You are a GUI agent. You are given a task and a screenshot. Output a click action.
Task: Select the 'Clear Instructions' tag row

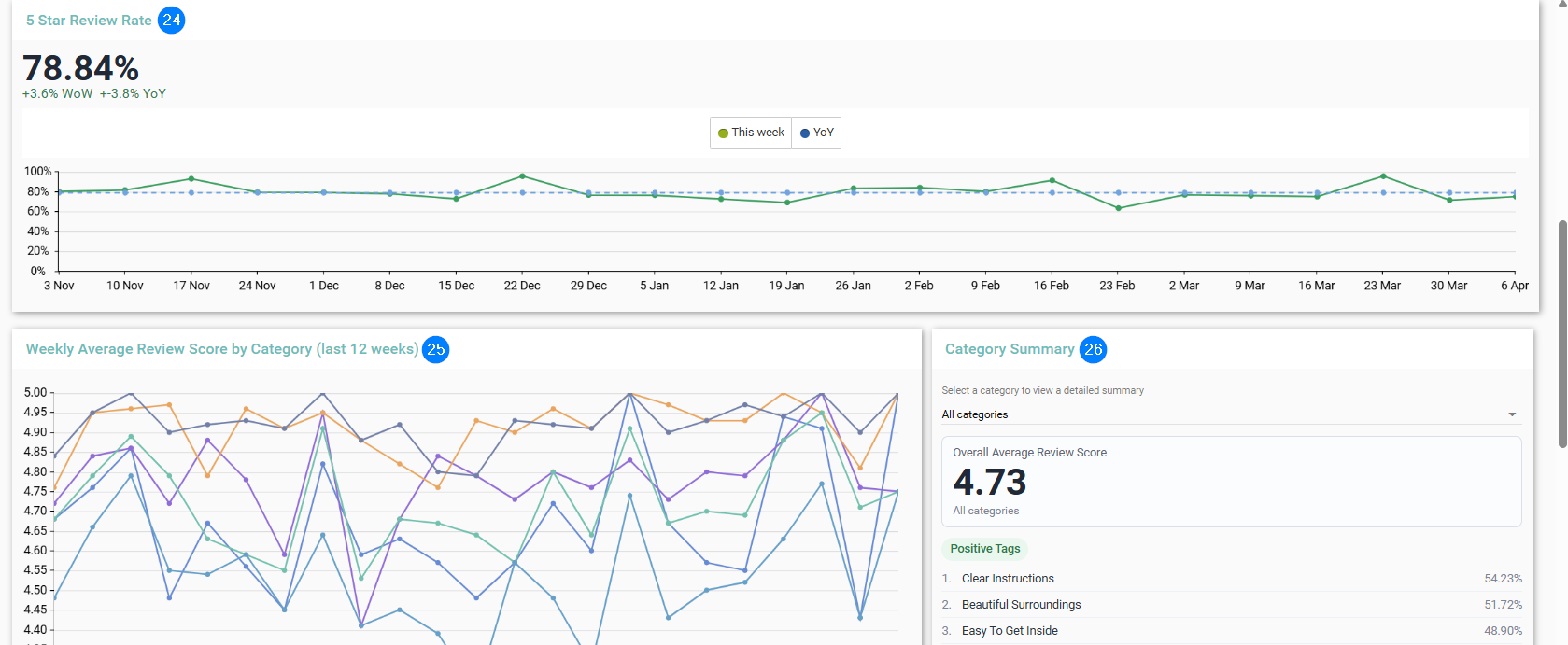pyautogui.click(x=1232, y=579)
